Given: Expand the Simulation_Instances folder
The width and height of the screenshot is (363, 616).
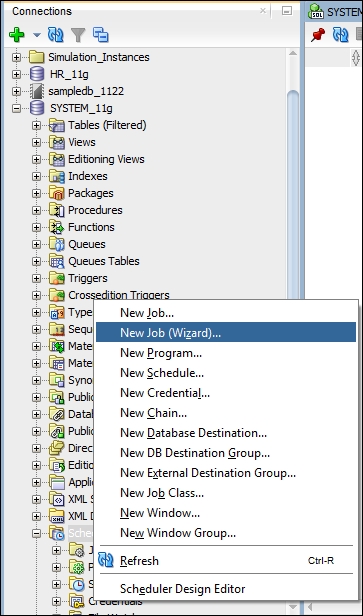Looking at the screenshot, I should click(x=16, y=57).
